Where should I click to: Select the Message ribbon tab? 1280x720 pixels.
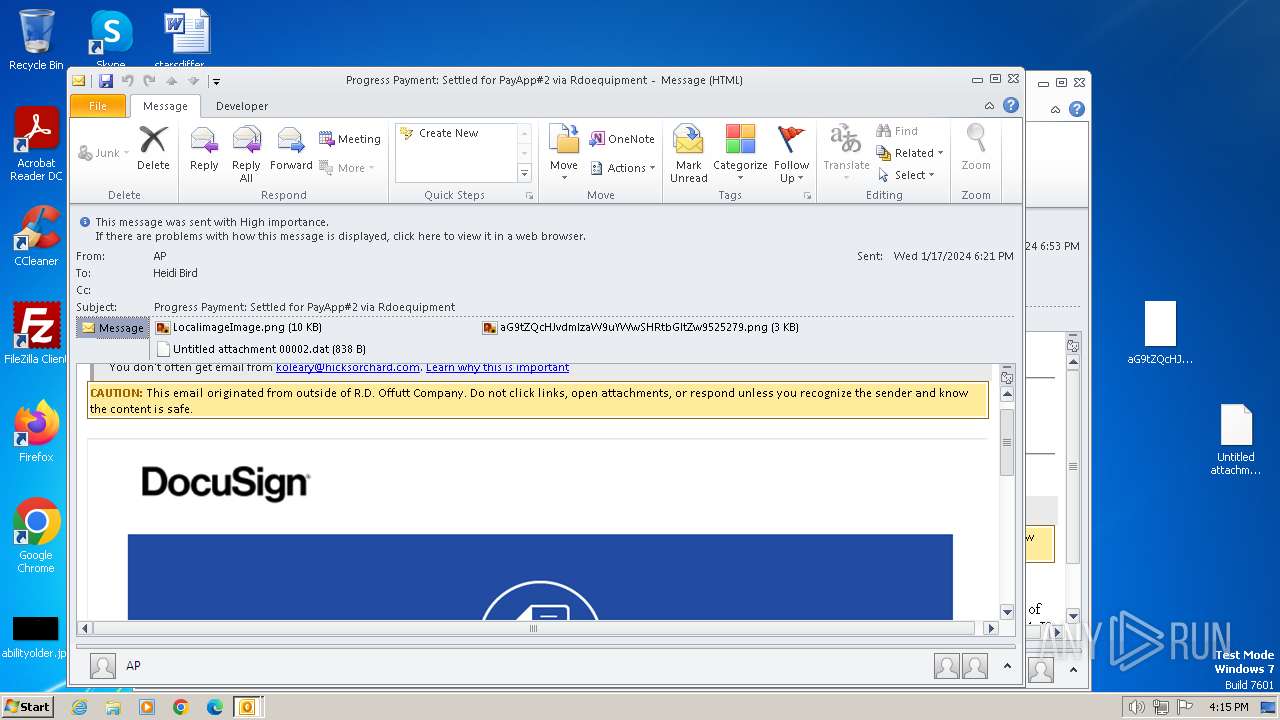point(165,106)
